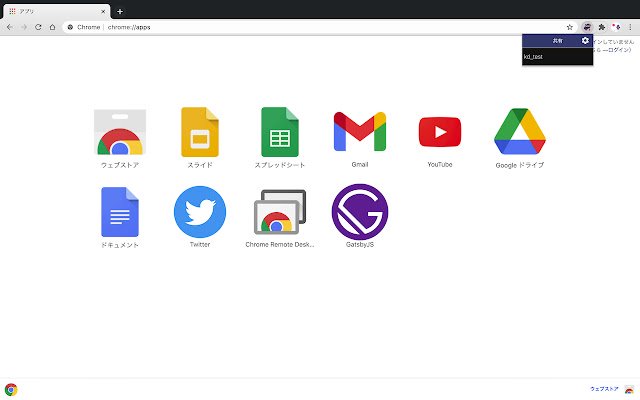Click the Chrome logo in the bottom-left corner
Screen dimensions: 640x400
(x=11, y=389)
